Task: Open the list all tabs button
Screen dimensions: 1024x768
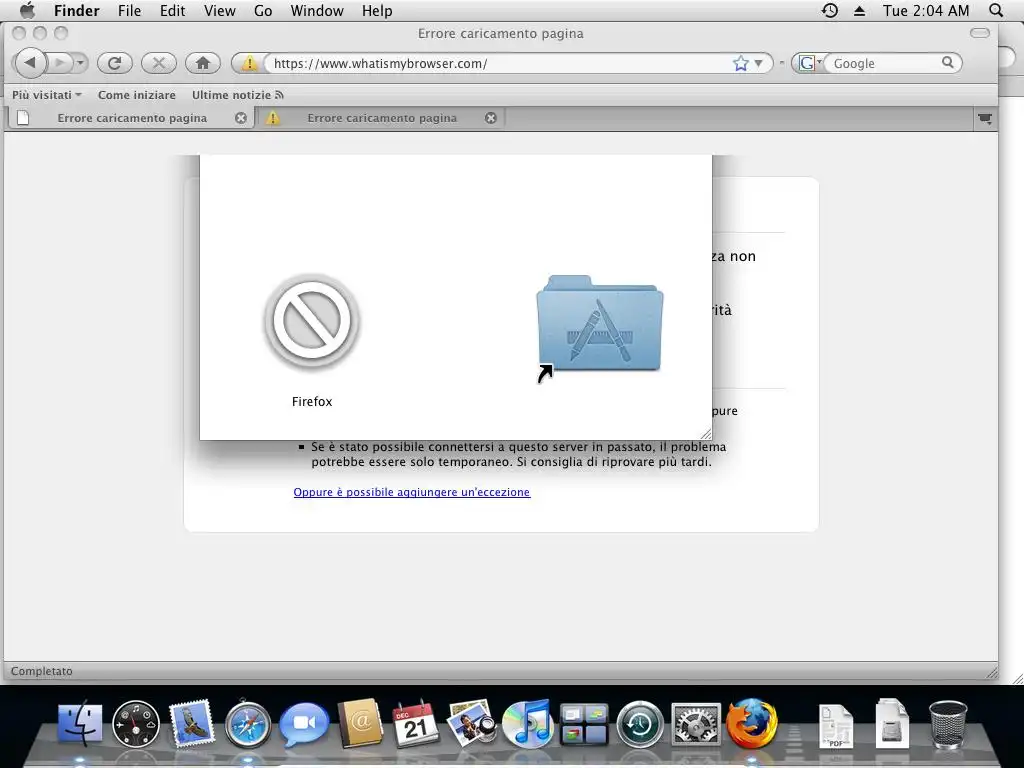Action: (x=985, y=118)
